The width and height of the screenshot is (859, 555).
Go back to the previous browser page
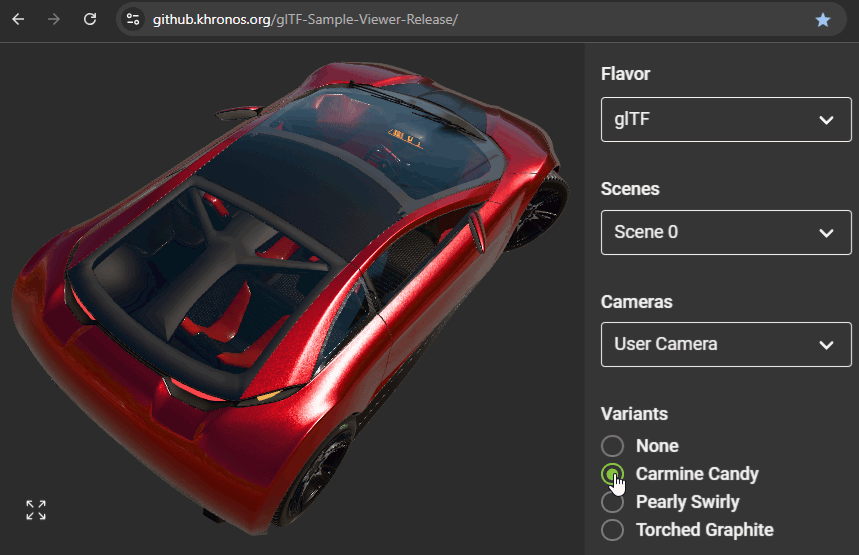[18, 20]
